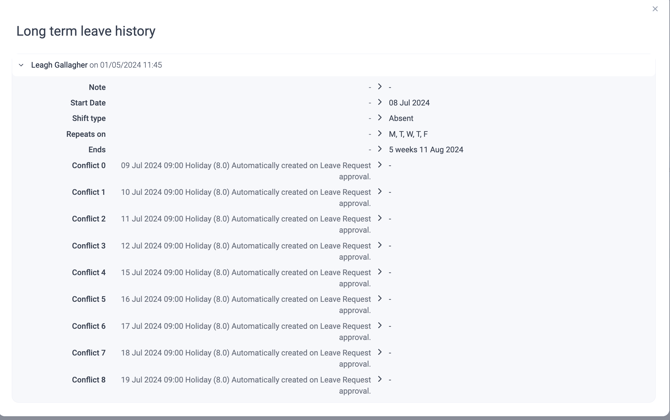Viewport: 670px width, 420px height.
Task: Click the Ends label
Action: click(x=97, y=150)
